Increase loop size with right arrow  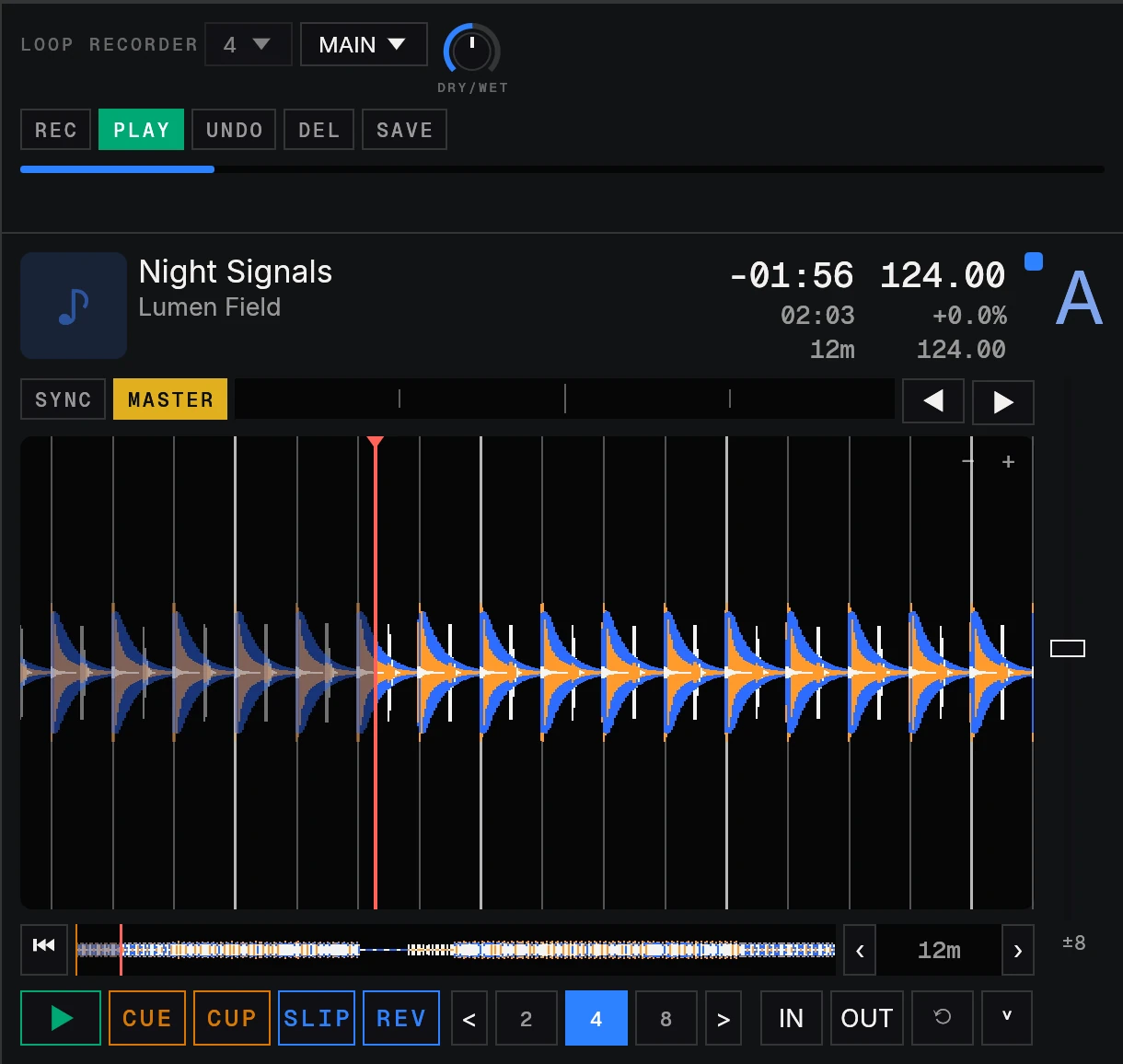[x=724, y=1019]
